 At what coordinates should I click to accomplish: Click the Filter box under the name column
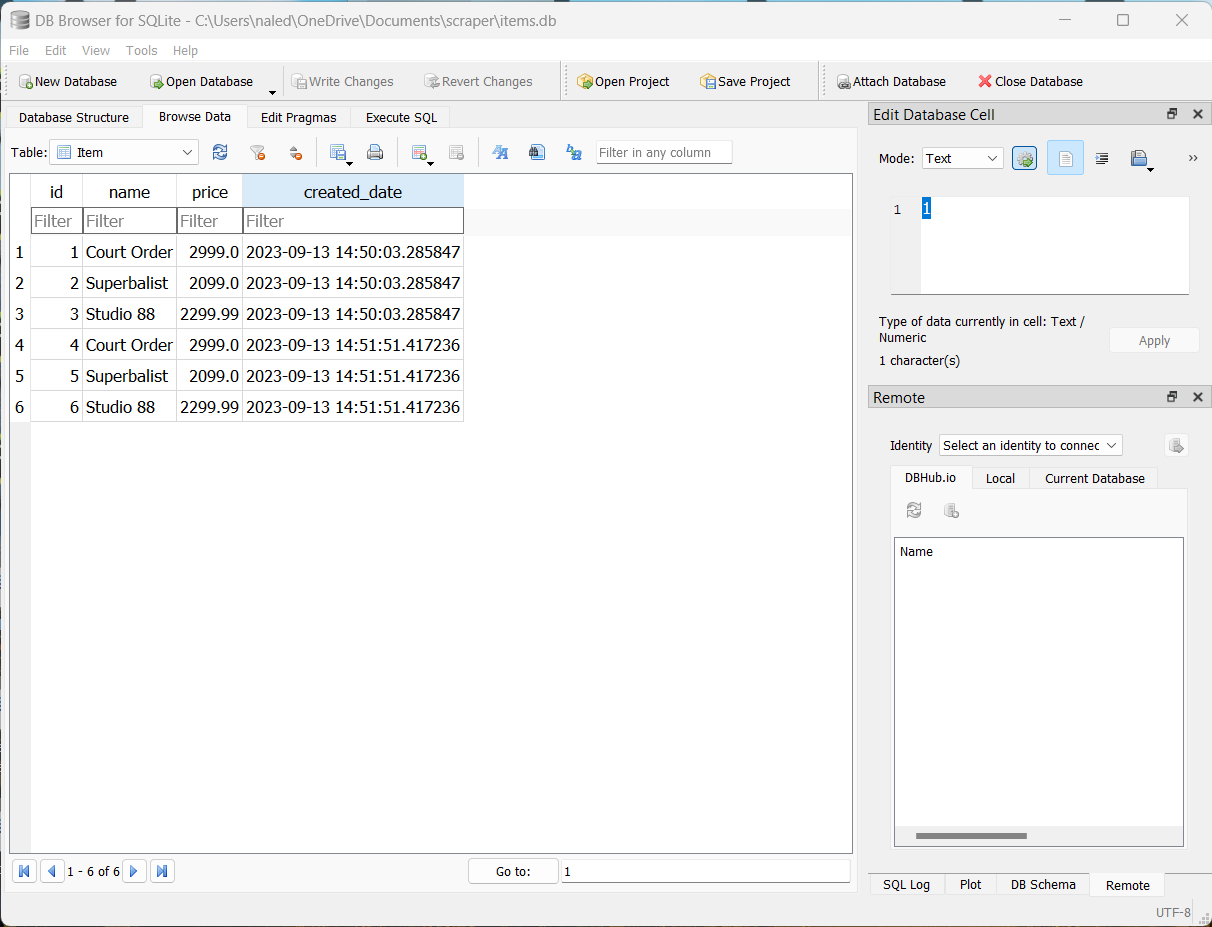pos(129,221)
